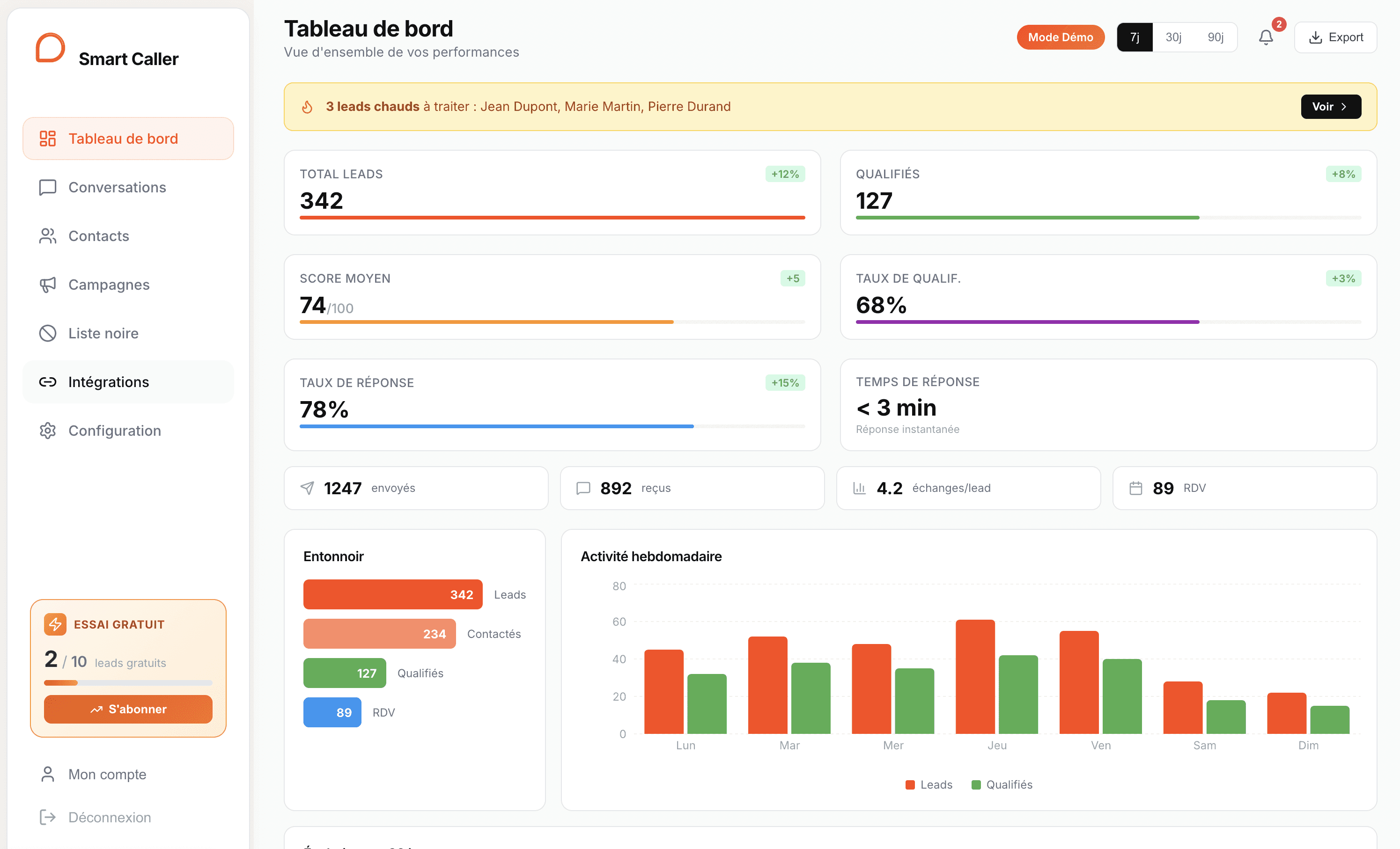Click the Configuration gear icon

tap(48, 431)
